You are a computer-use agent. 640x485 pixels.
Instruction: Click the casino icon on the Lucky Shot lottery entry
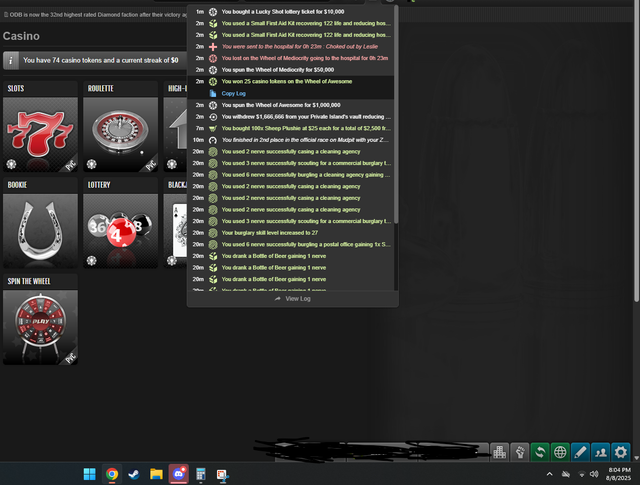[x=213, y=12]
